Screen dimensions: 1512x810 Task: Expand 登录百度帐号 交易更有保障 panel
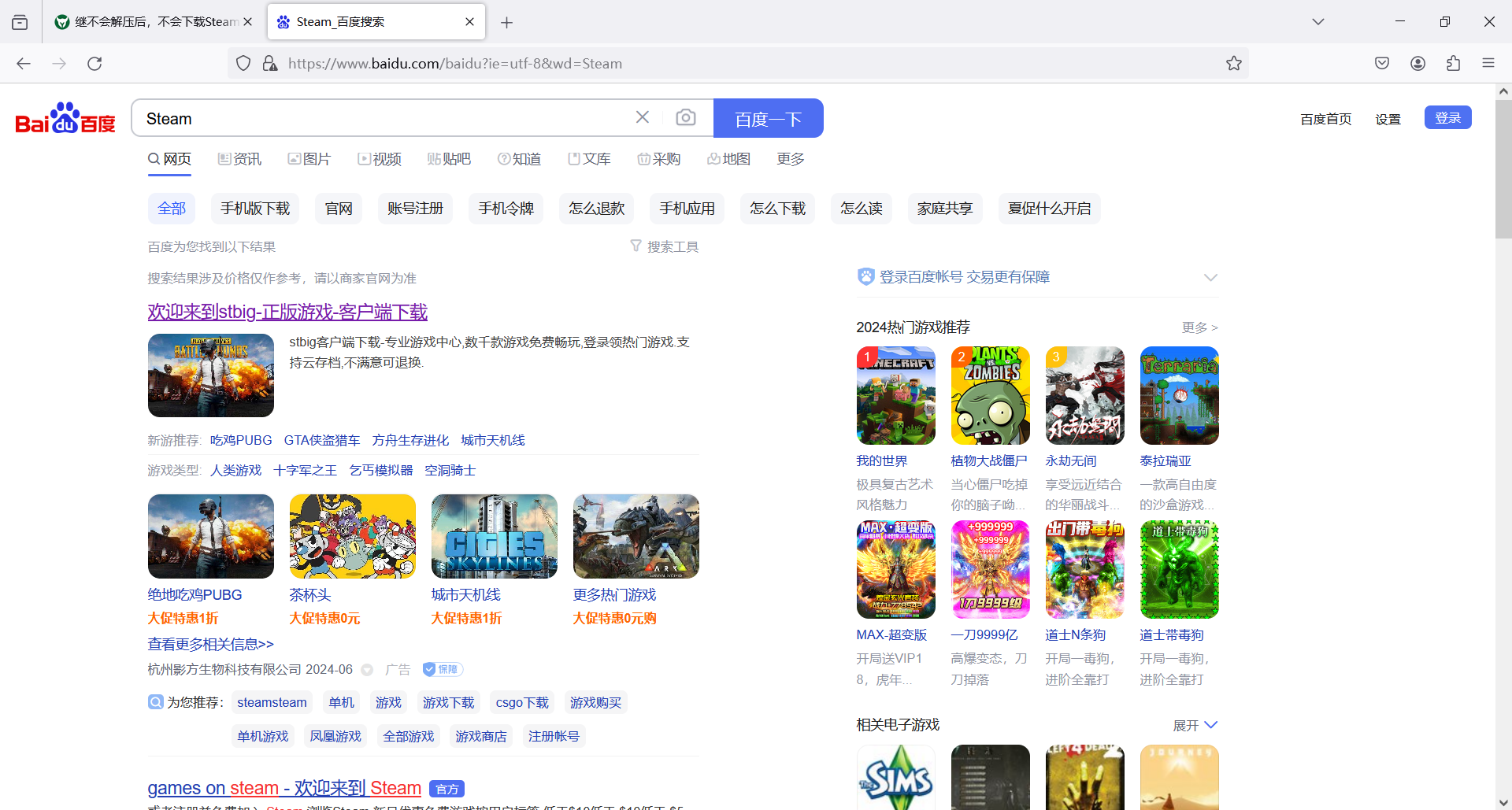tap(1210, 277)
